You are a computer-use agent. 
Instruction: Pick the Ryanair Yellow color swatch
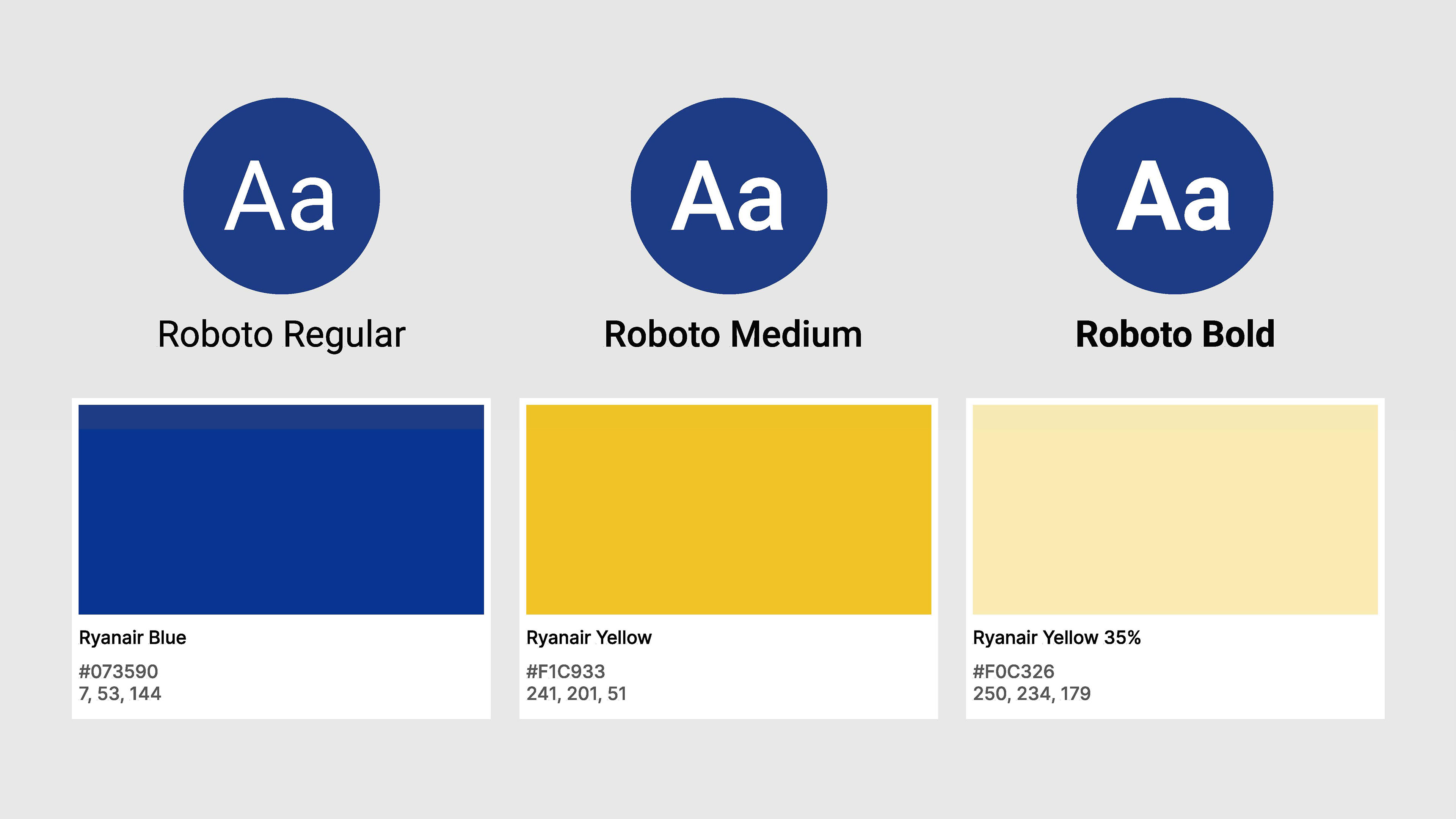pos(728,509)
